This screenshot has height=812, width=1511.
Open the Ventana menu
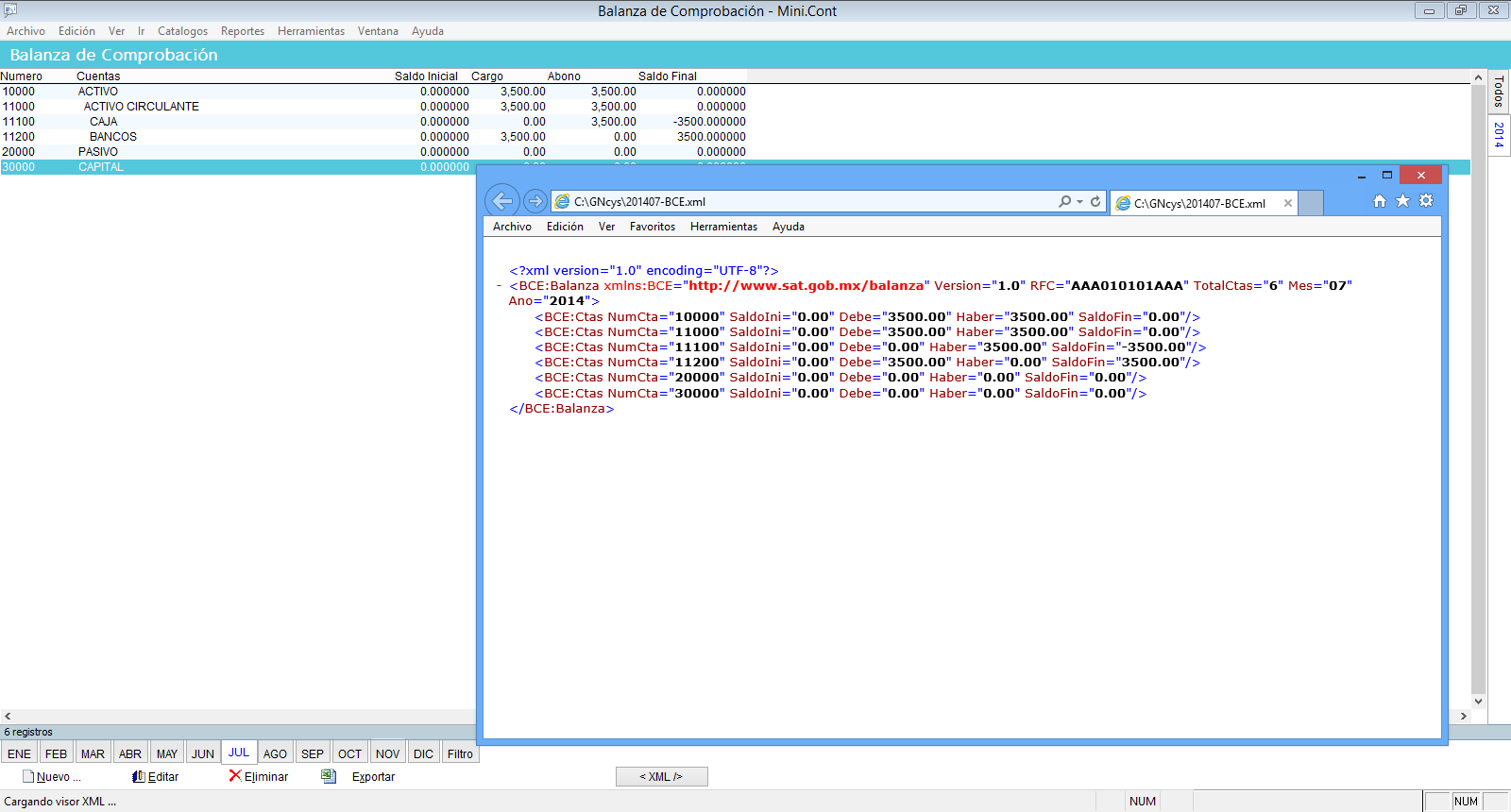378,31
